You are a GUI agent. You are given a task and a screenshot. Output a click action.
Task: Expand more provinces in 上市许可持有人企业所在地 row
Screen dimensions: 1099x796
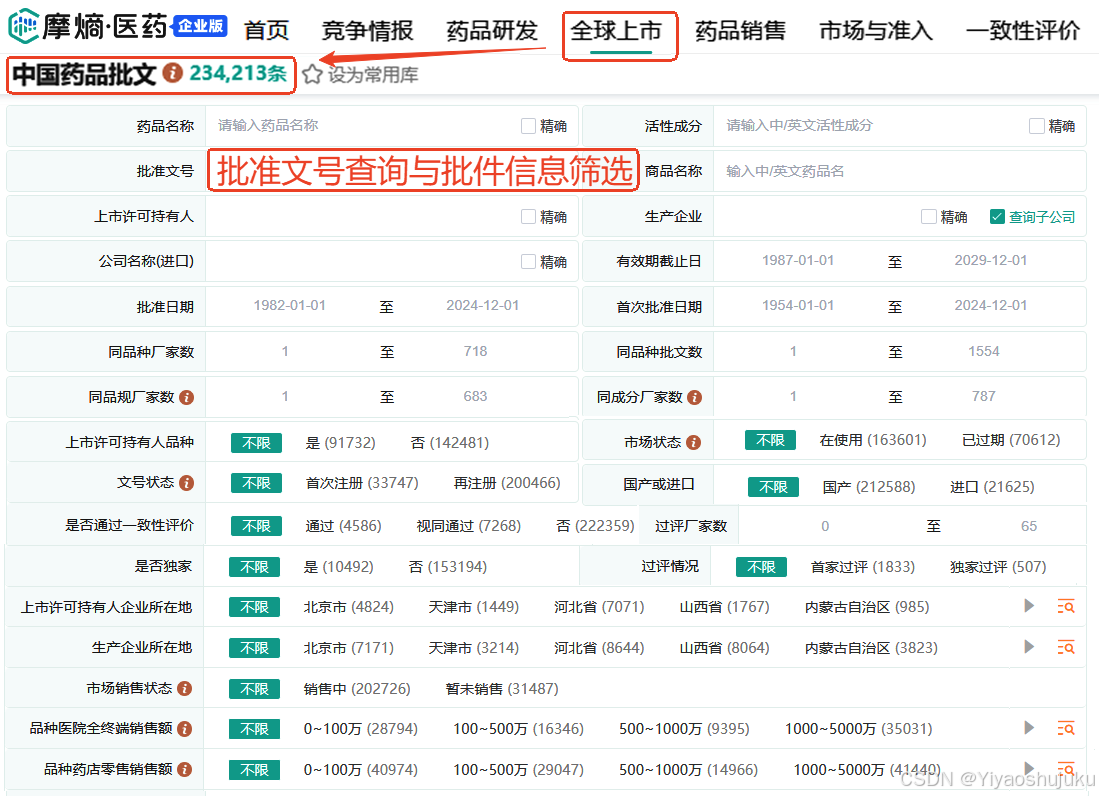[1029, 606]
